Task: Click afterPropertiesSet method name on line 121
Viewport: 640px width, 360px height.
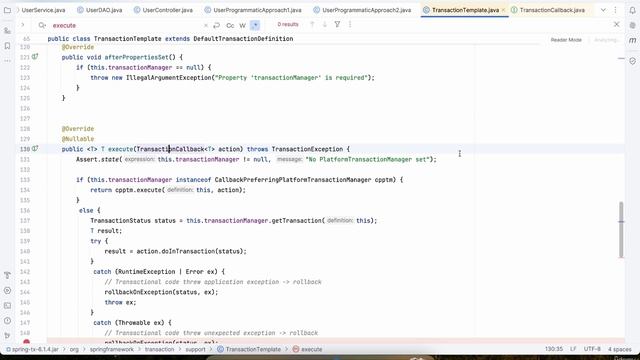Action: [136, 57]
